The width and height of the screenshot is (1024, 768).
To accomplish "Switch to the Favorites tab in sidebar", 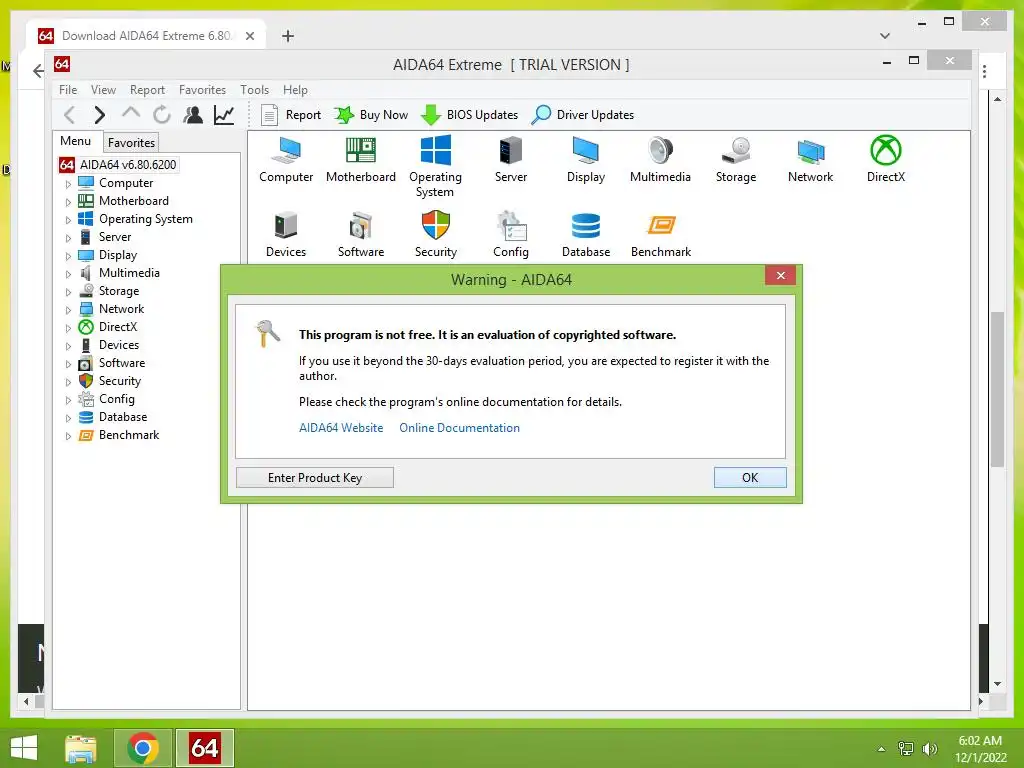I will pos(131,142).
